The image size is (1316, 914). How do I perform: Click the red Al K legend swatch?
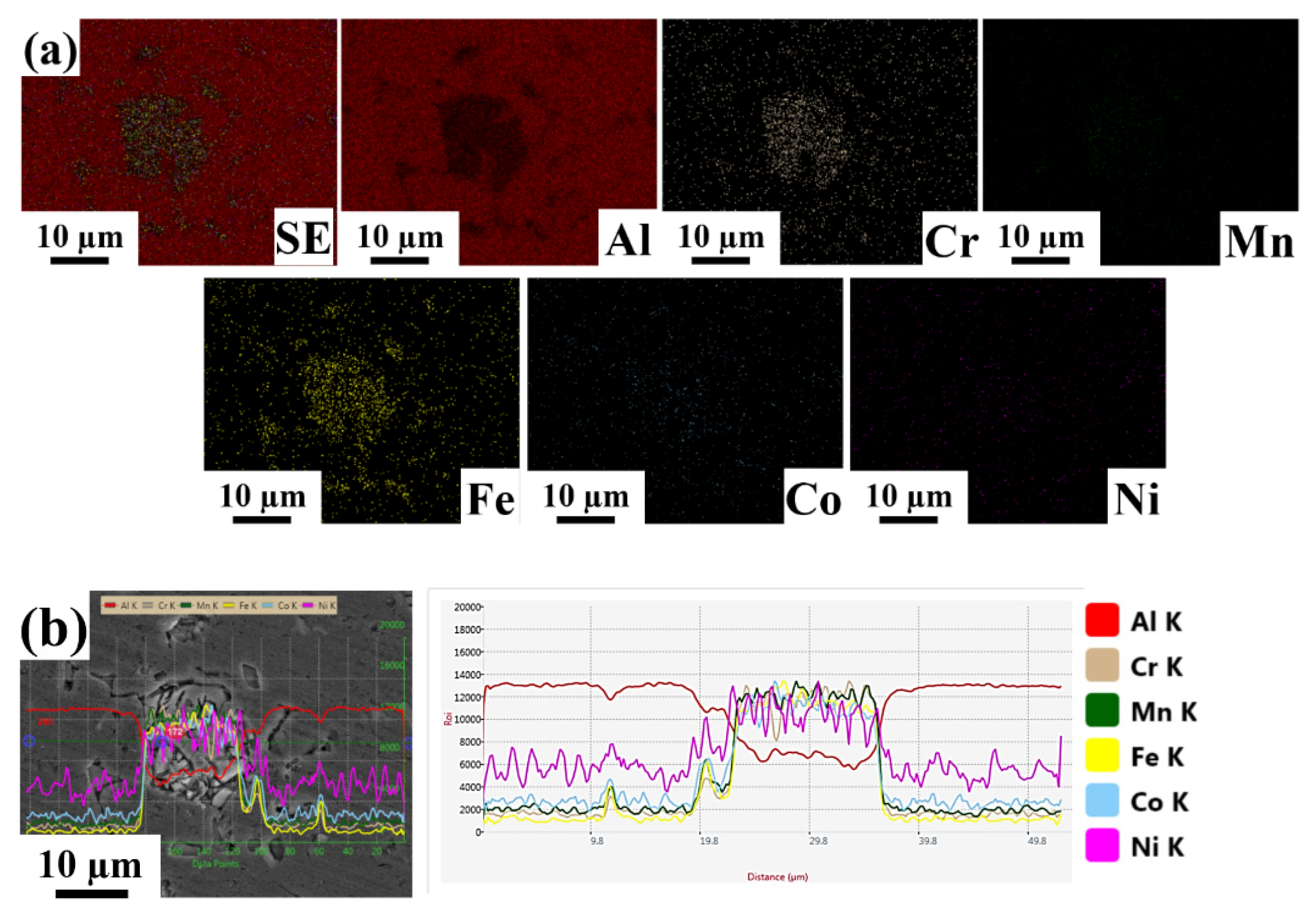1101,620
